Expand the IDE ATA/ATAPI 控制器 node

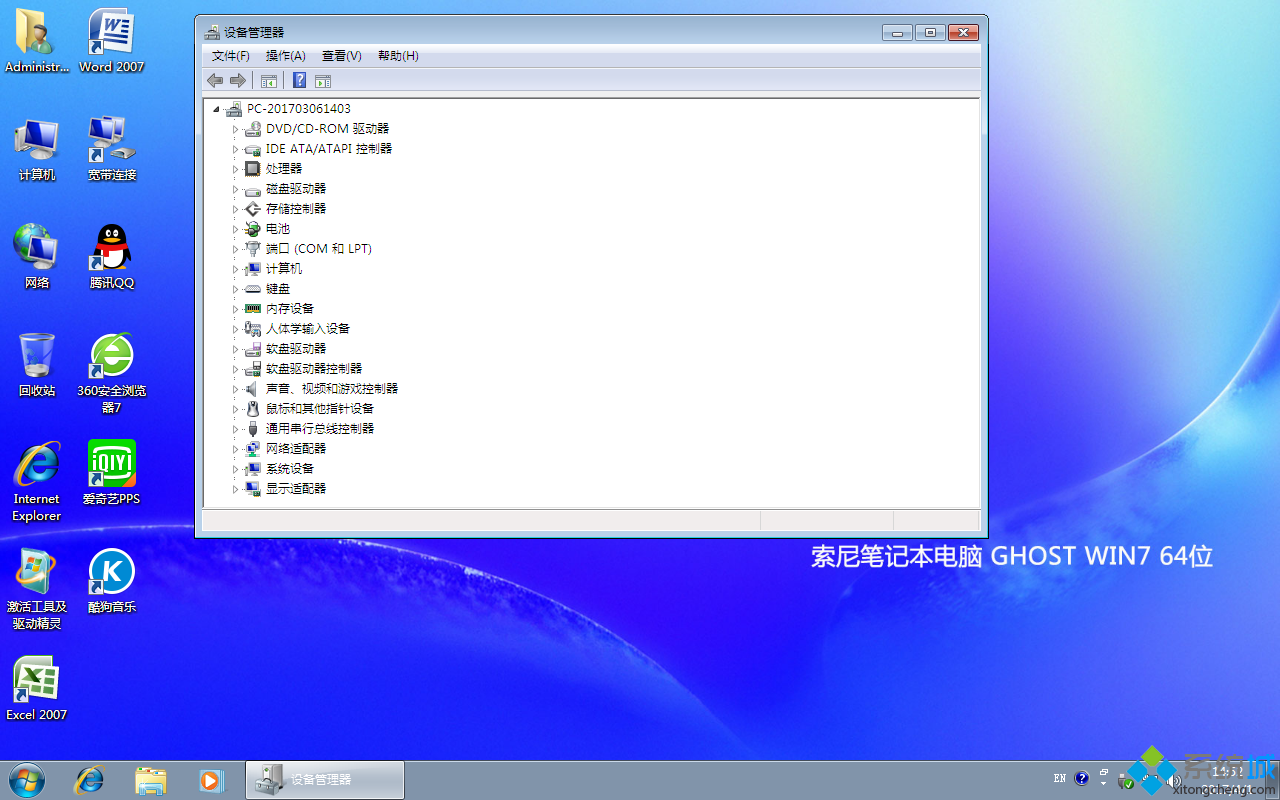pos(236,149)
